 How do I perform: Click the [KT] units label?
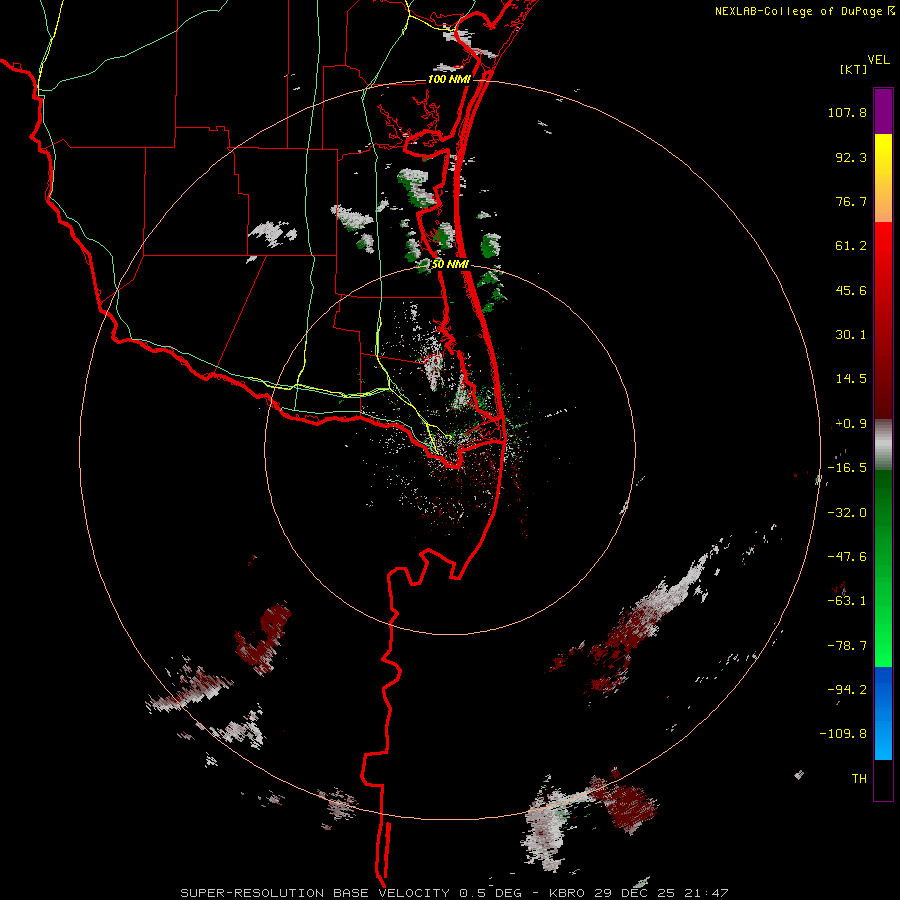pos(854,69)
